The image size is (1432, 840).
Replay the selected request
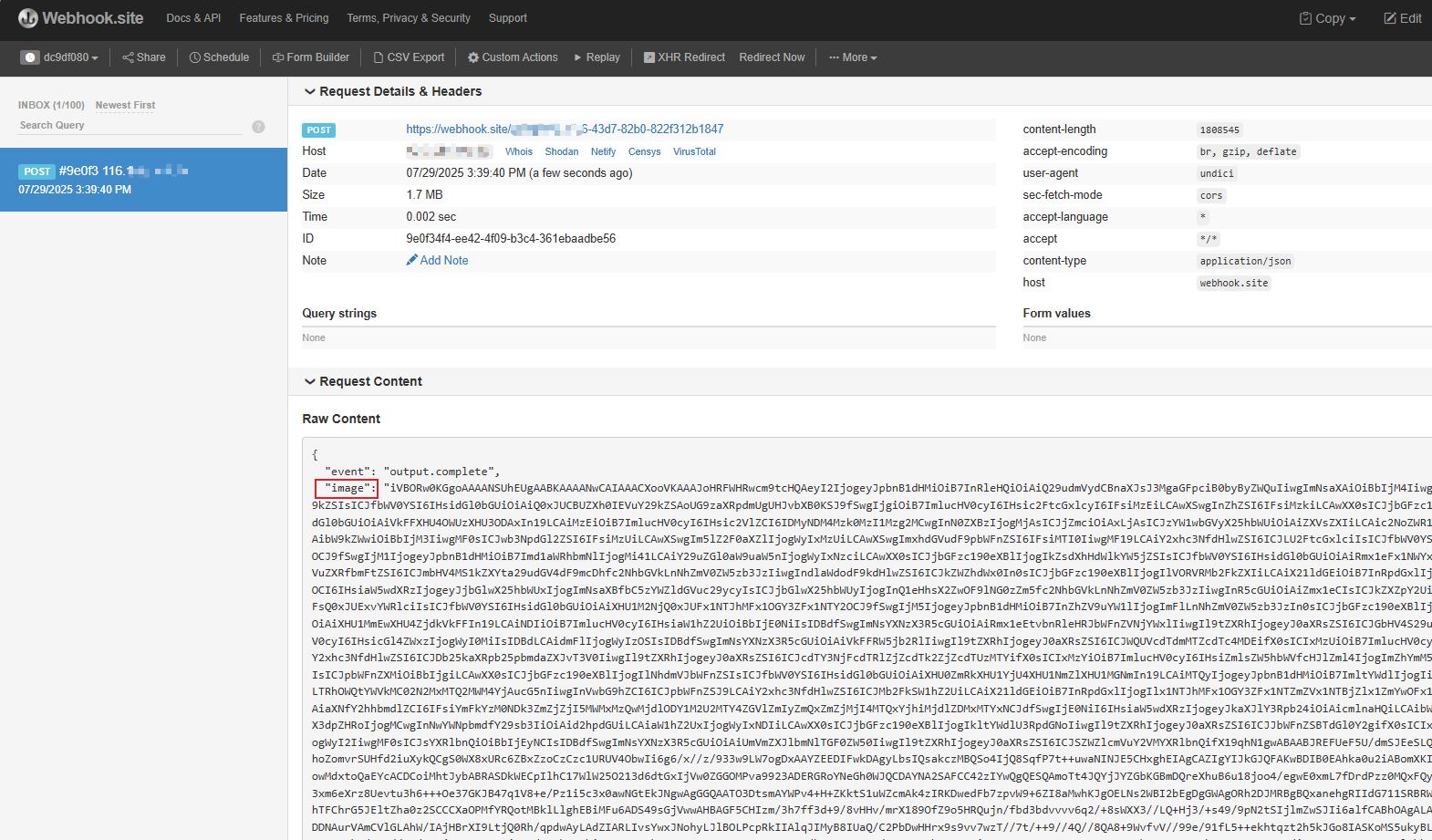(x=597, y=57)
